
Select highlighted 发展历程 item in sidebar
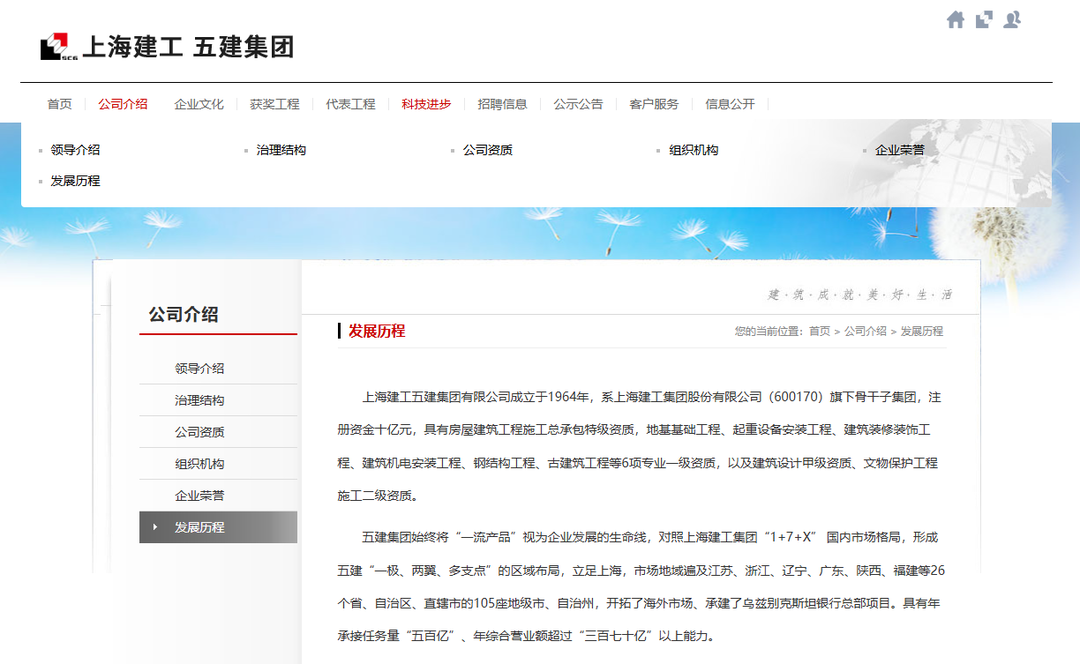[200, 527]
